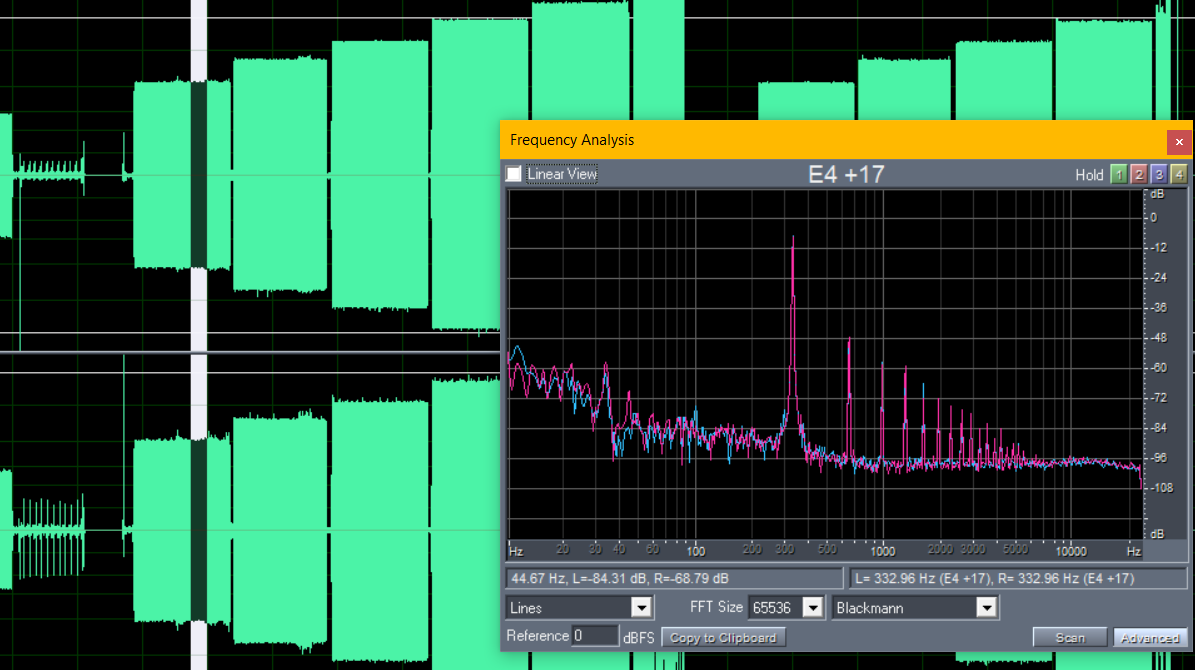Screen dimensions: 1195x670
Task: Click the -108 dB scale label
Action: (1161, 488)
